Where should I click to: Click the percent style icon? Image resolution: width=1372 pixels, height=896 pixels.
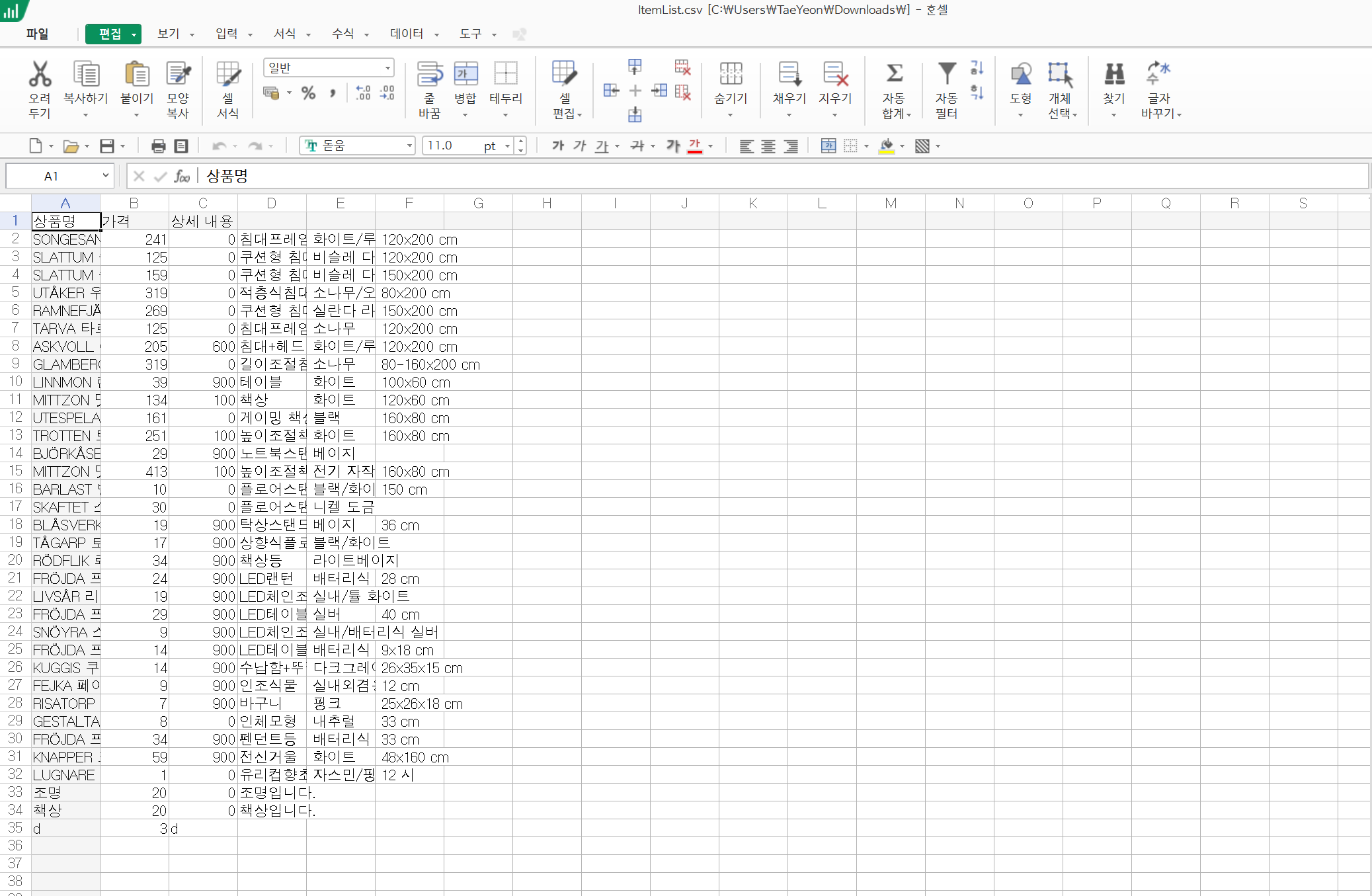[x=308, y=93]
